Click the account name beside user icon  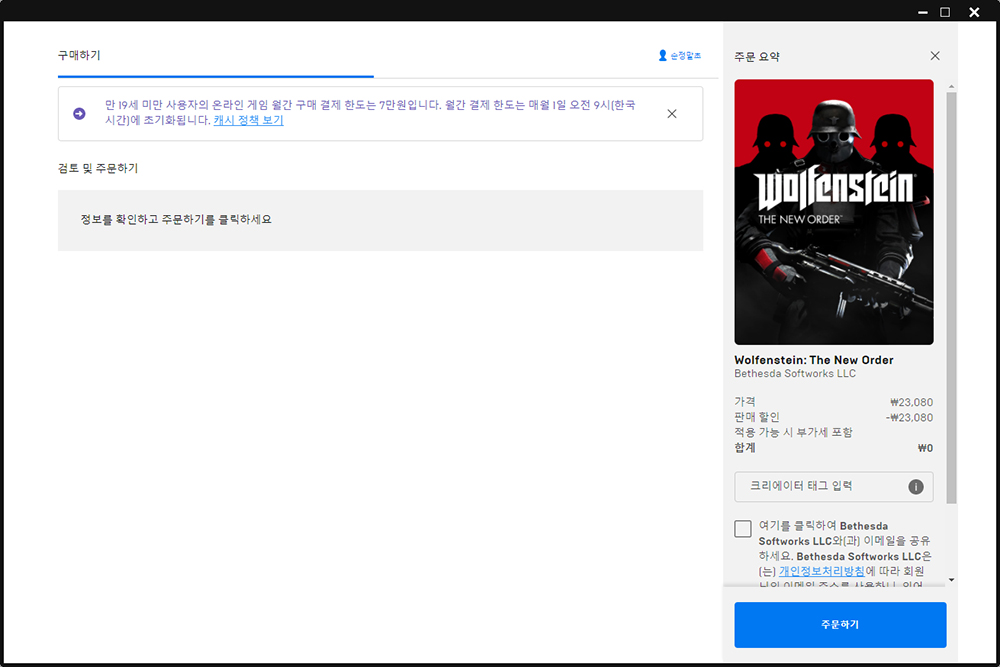pyautogui.click(x=686, y=56)
